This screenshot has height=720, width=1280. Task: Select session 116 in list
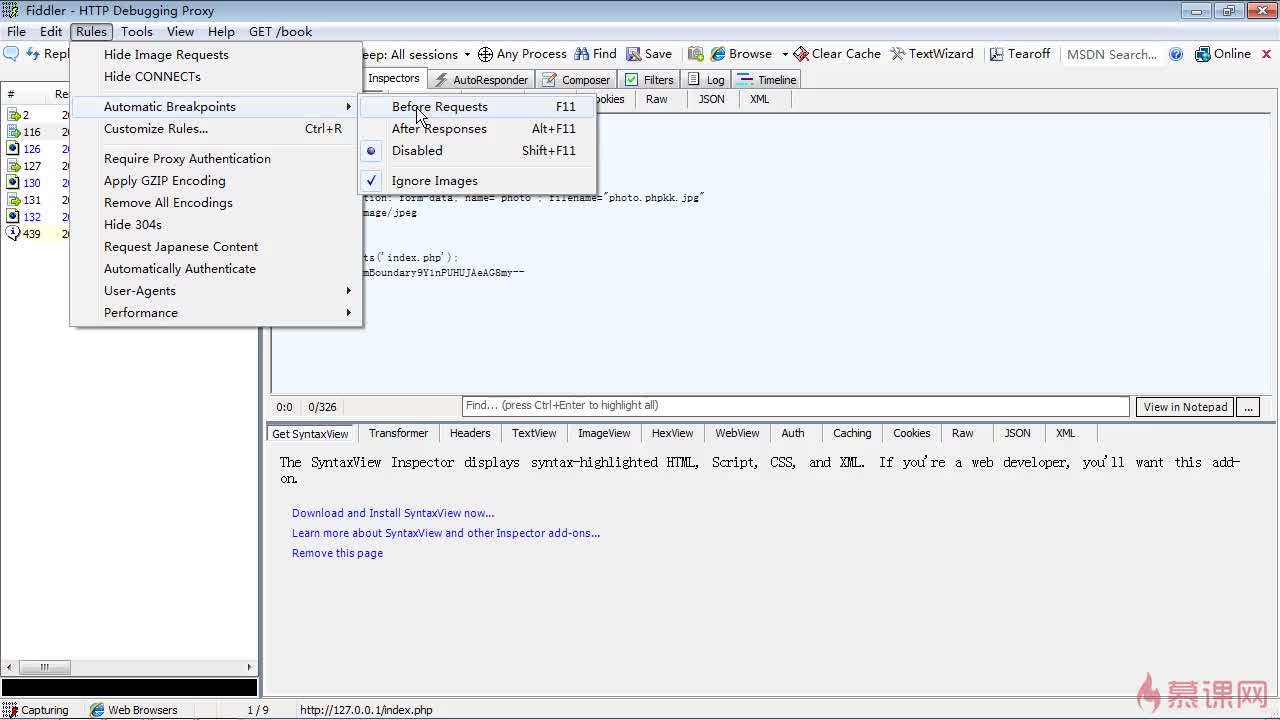click(35, 132)
